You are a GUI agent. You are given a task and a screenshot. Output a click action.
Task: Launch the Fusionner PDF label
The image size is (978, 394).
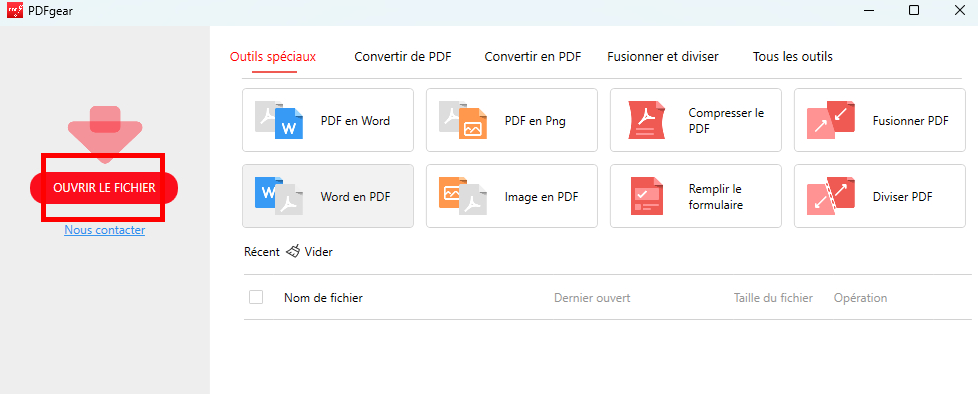click(911, 121)
